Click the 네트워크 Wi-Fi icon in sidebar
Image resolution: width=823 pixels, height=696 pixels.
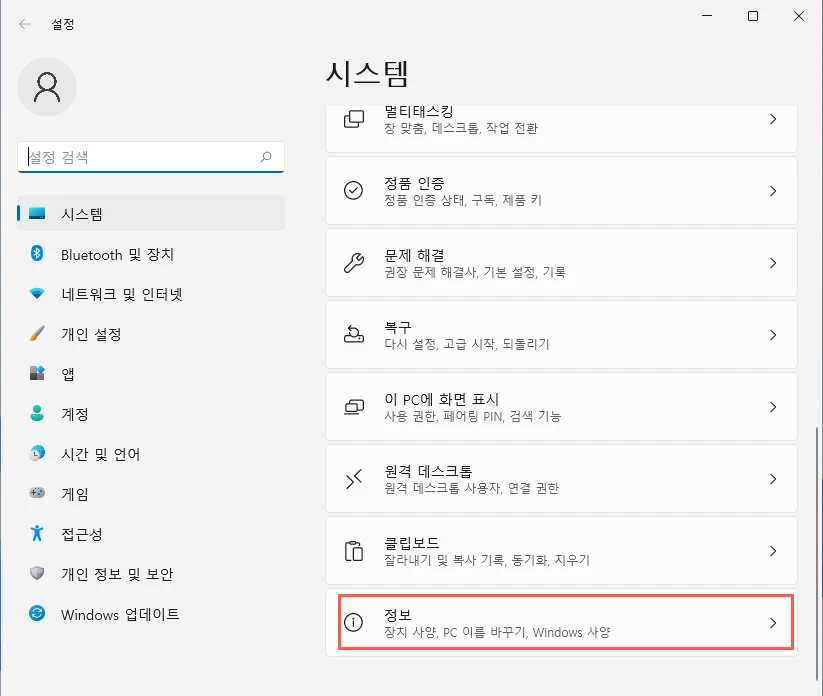pyautogui.click(x=37, y=293)
